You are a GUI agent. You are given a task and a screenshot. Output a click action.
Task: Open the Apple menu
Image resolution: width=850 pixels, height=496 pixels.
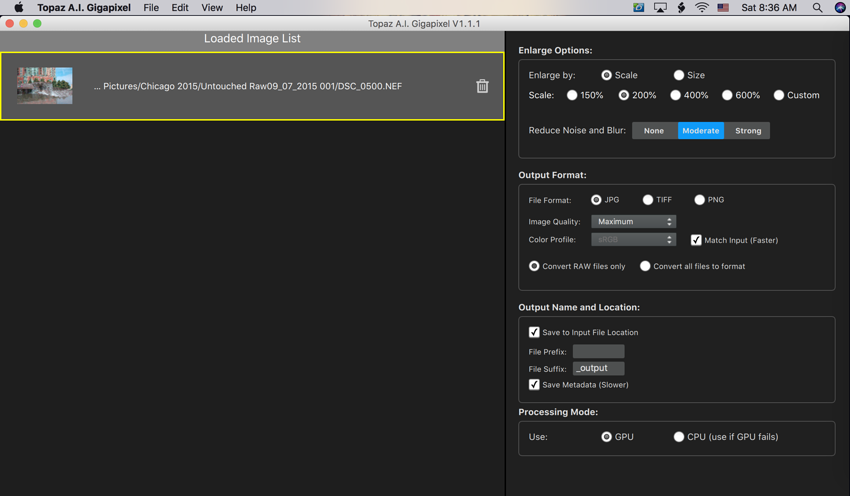pos(18,8)
